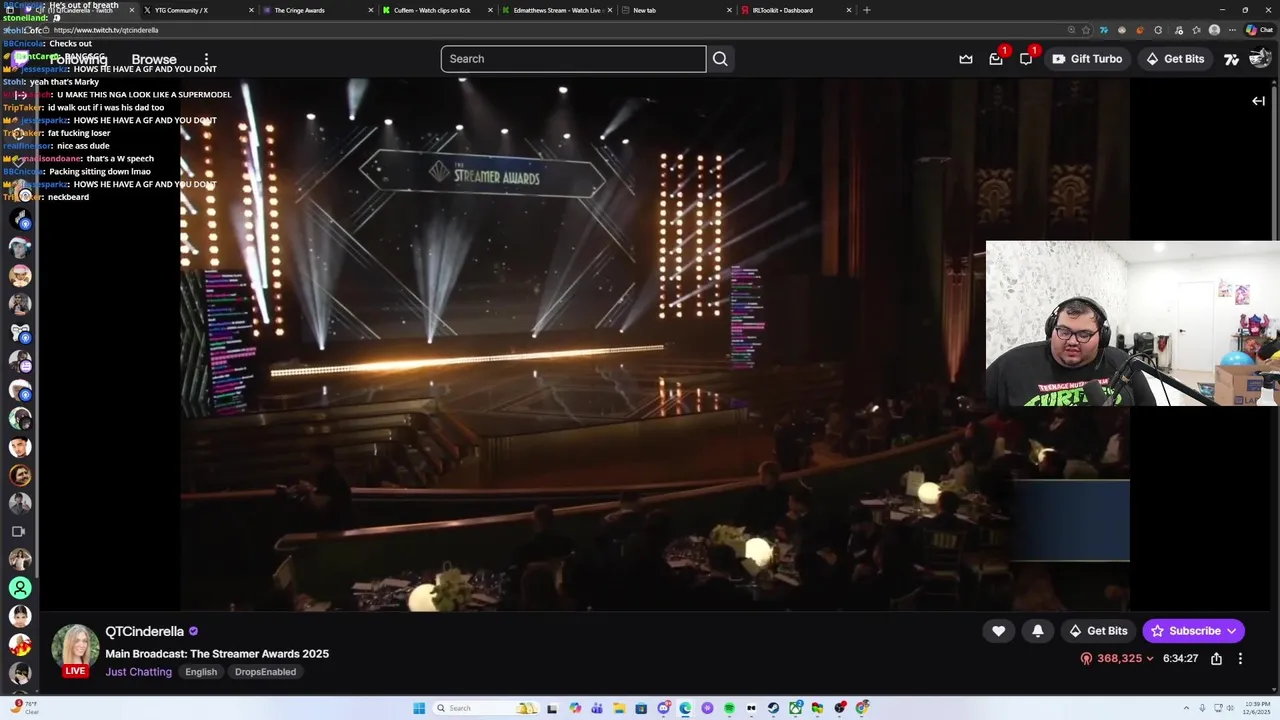This screenshot has width=1280, height=720.
Task: Follow-heart button for QTCinderella
Action: coord(998,631)
